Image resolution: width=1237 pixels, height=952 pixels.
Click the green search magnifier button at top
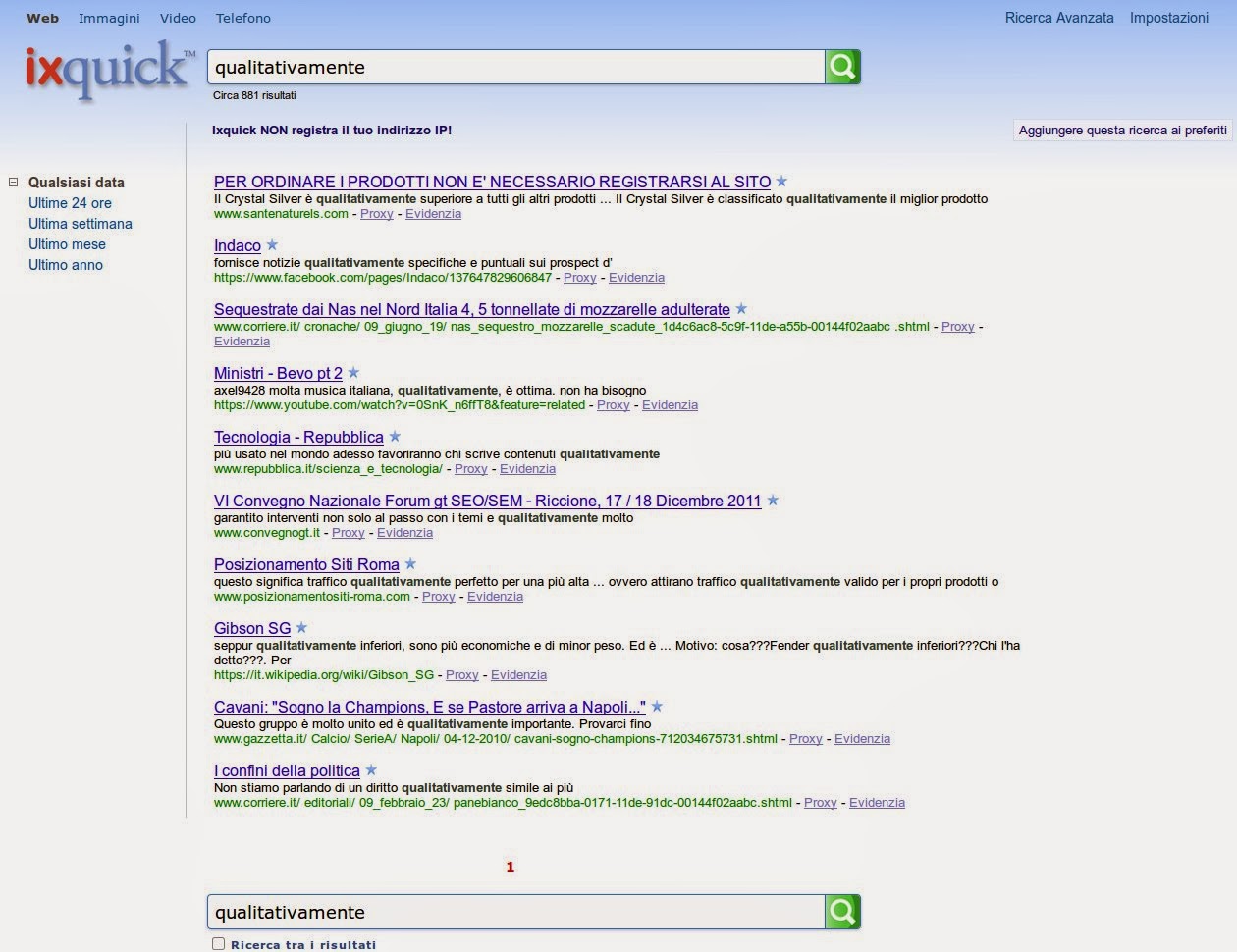(842, 67)
